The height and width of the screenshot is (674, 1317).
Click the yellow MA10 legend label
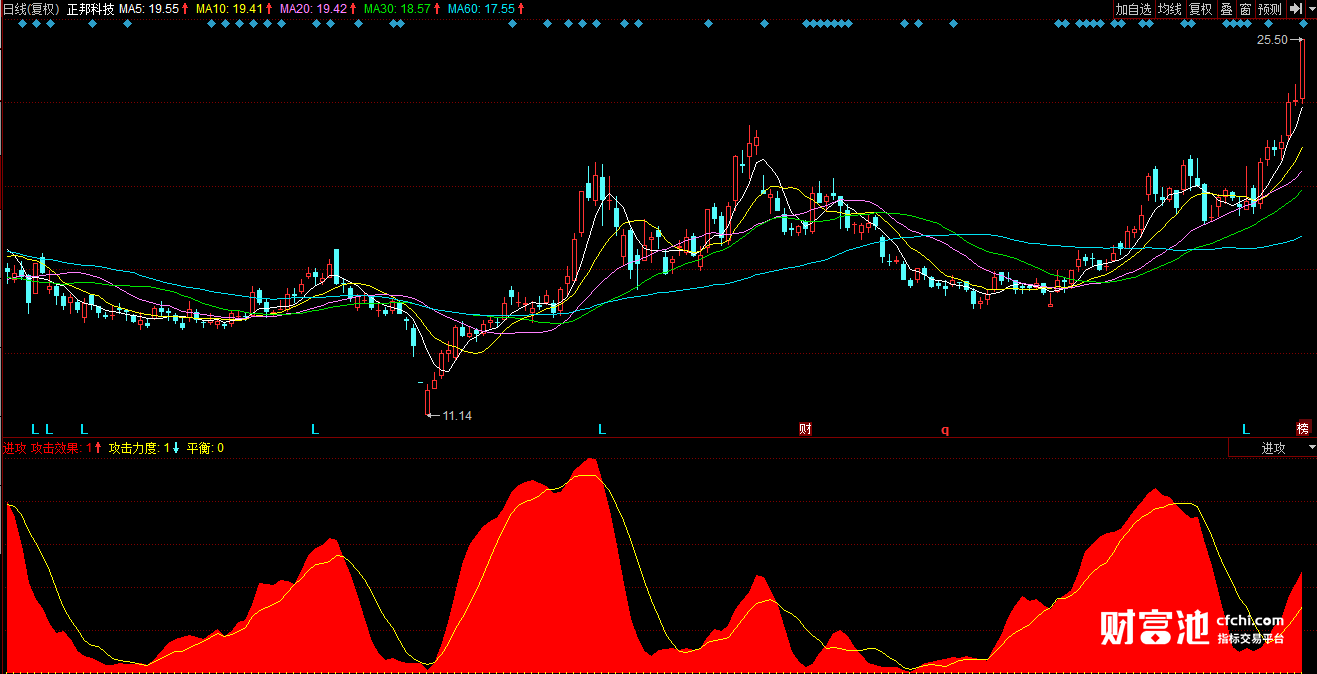[229, 9]
